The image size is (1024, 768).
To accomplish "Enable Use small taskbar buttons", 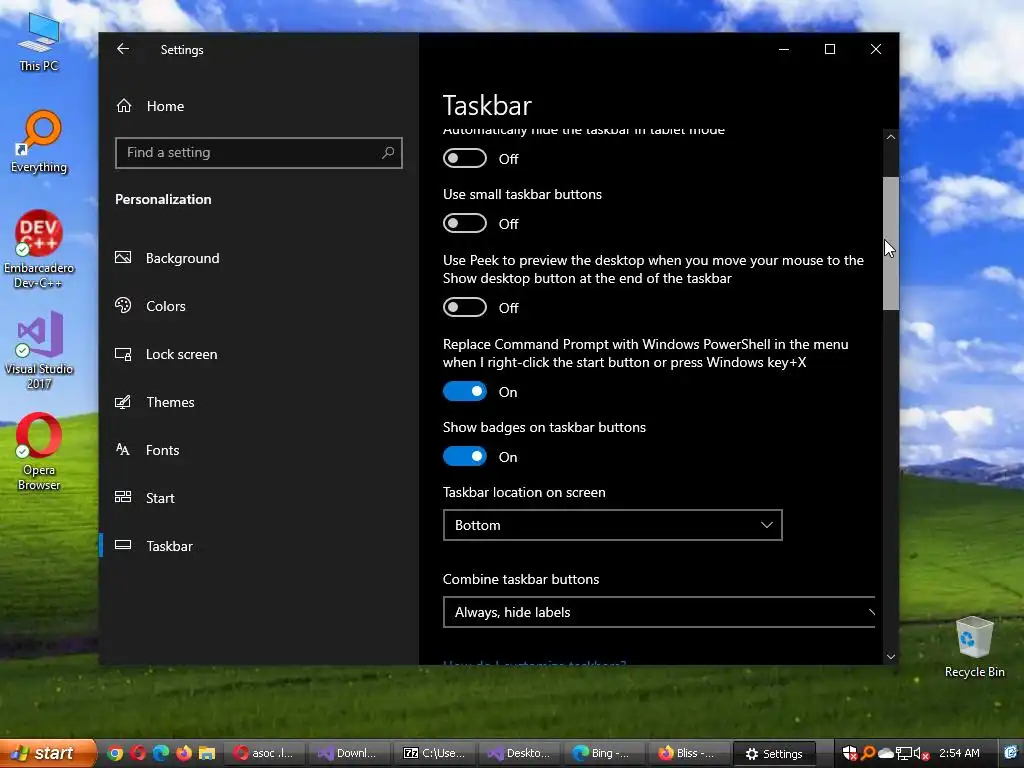I will [x=465, y=223].
